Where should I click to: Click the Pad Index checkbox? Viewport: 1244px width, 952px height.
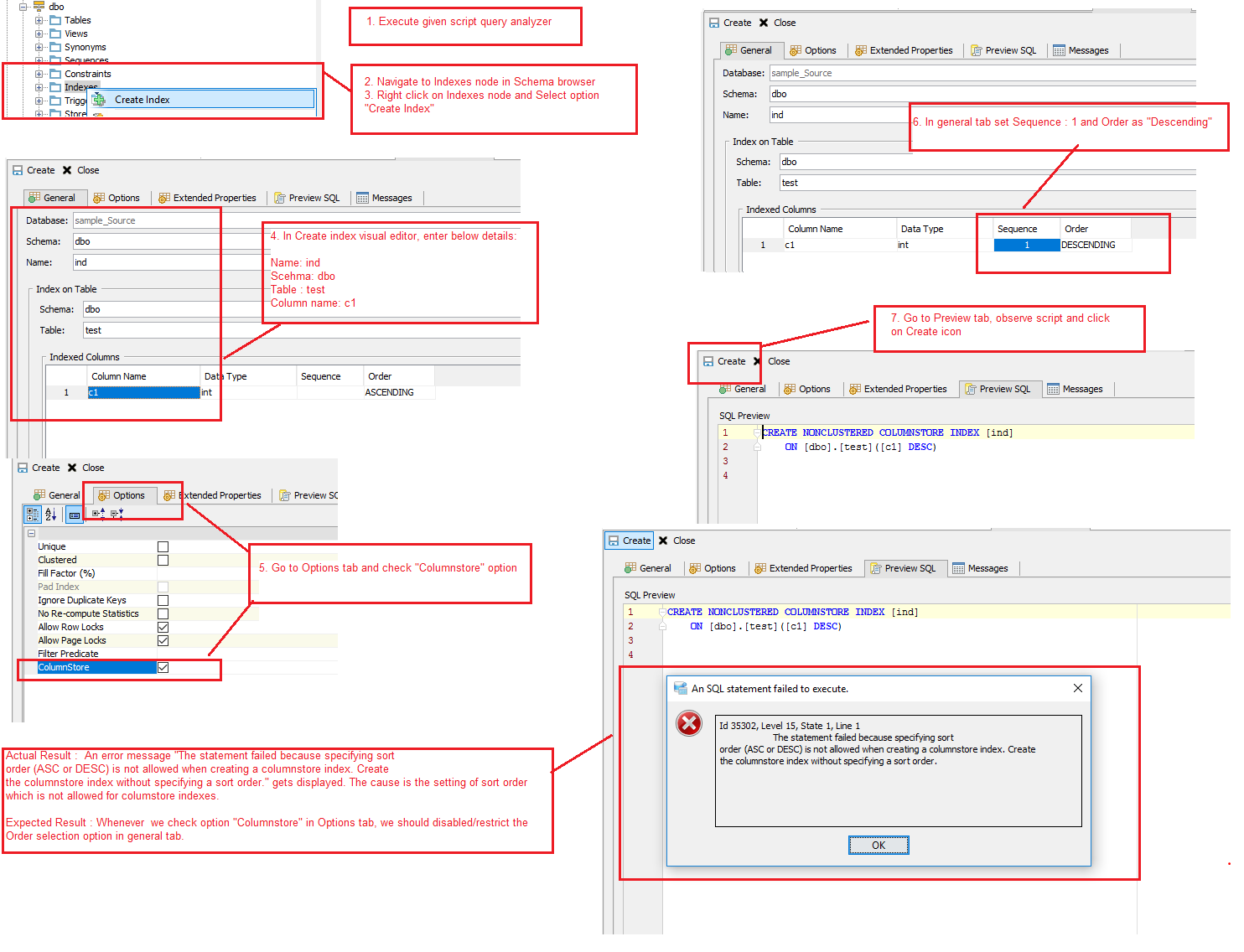[163, 587]
